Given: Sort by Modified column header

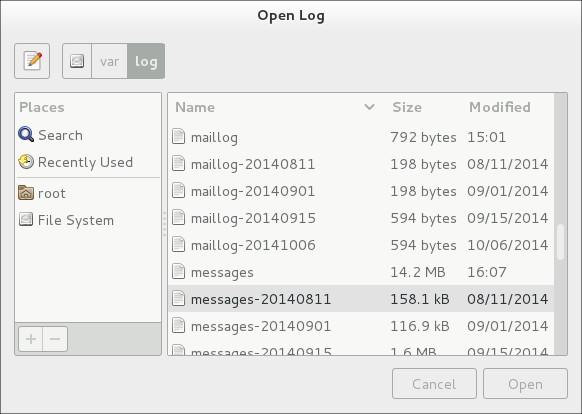Looking at the screenshot, I should tap(500, 107).
